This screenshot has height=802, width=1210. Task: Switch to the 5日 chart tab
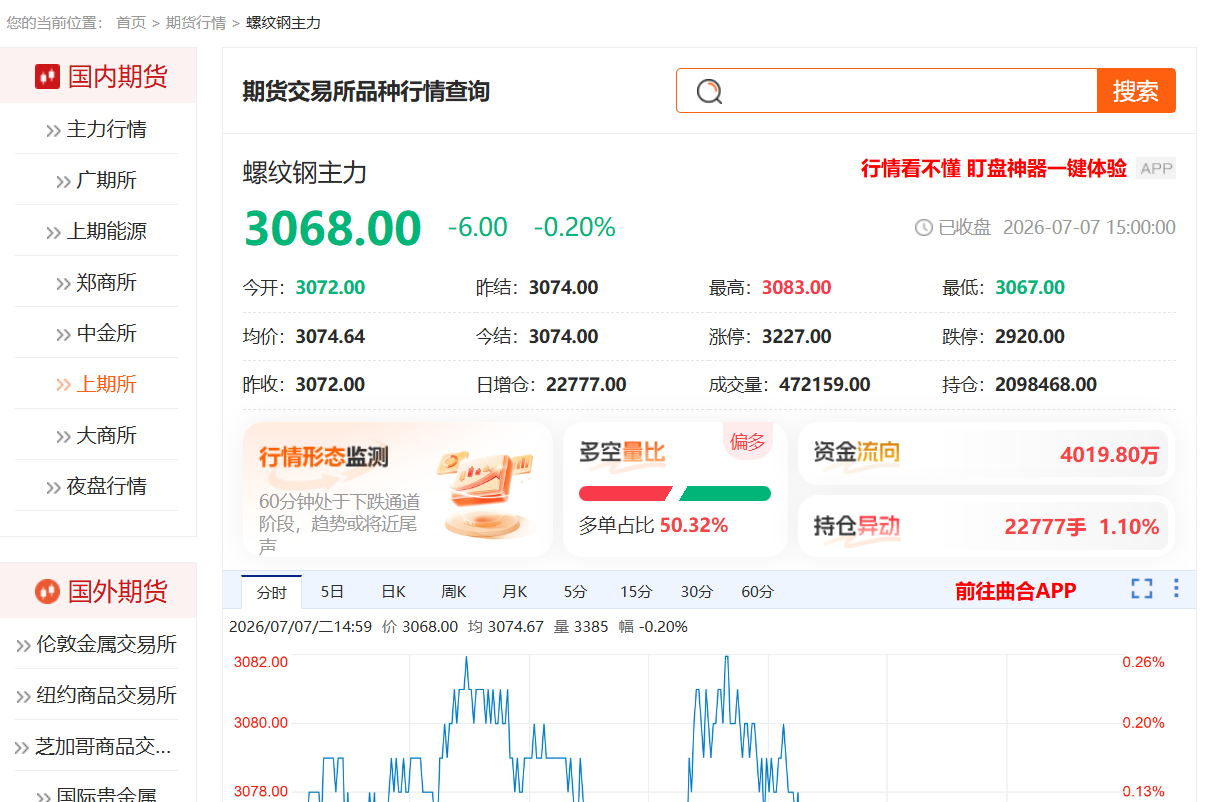pyautogui.click(x=332, y=591)
